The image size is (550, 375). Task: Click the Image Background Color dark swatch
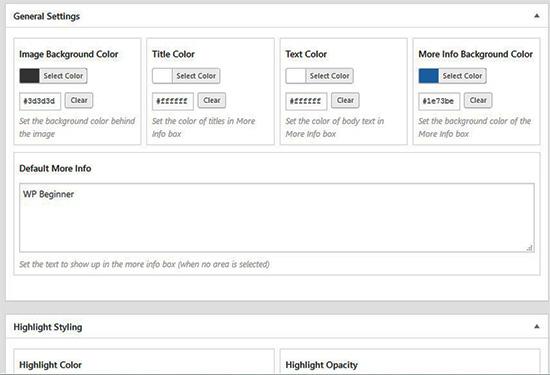[29, 76]
